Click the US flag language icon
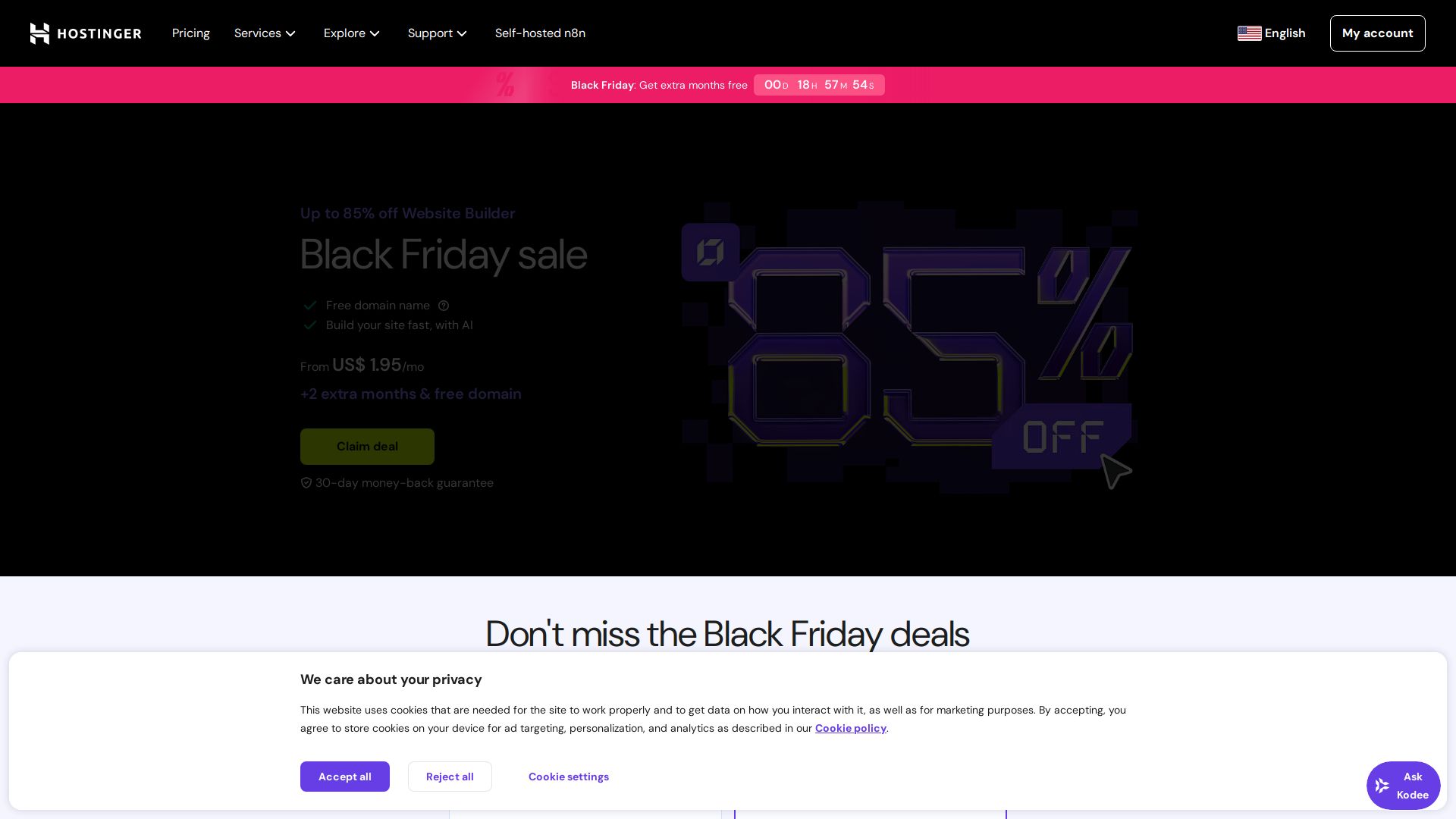 coord(1249,33)
